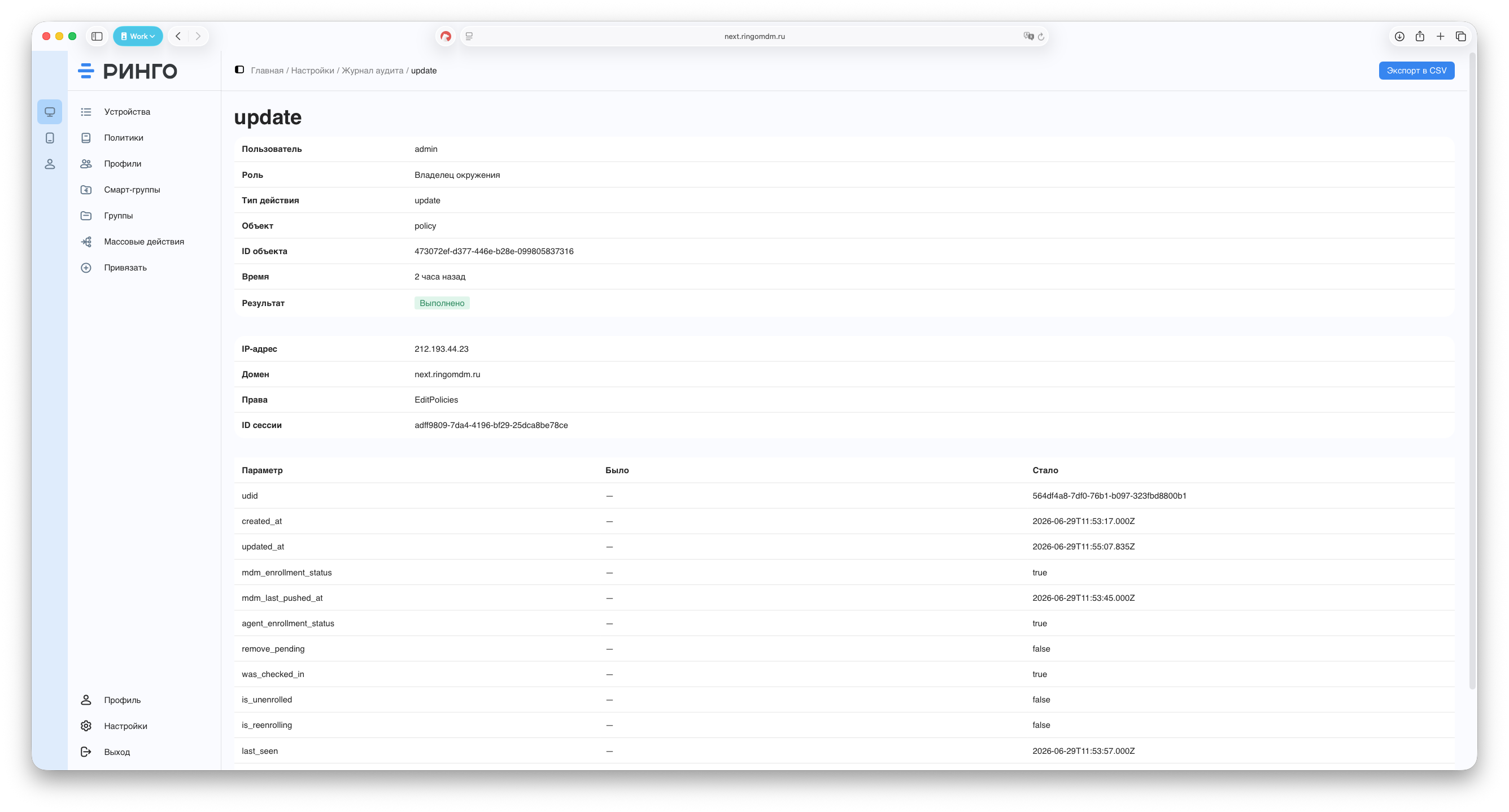Go forward with the browser forward arrow
Viewport: 1509px width, 812px height.
pos(198,36)
